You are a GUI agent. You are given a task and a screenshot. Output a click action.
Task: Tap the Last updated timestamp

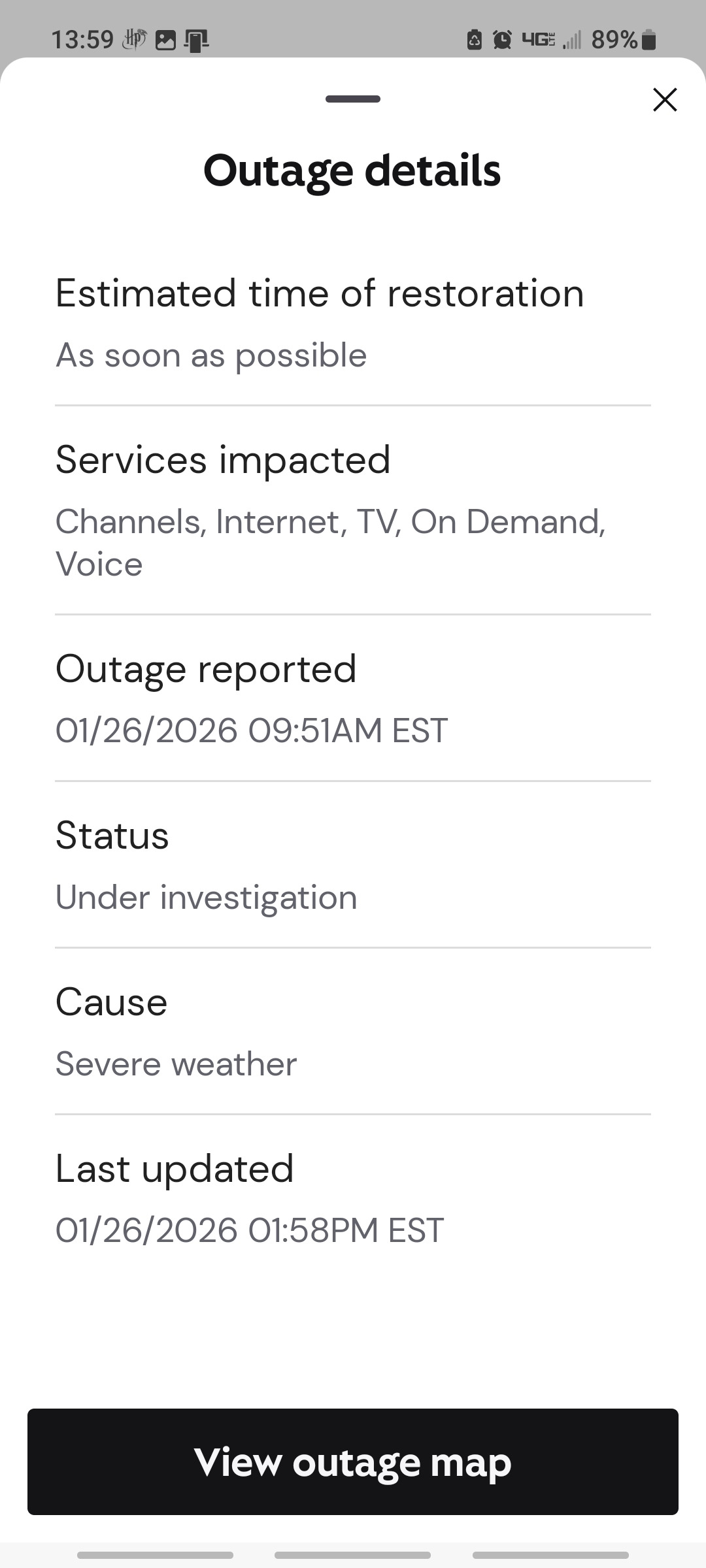pyautogui.click(x=249, y=1230)
